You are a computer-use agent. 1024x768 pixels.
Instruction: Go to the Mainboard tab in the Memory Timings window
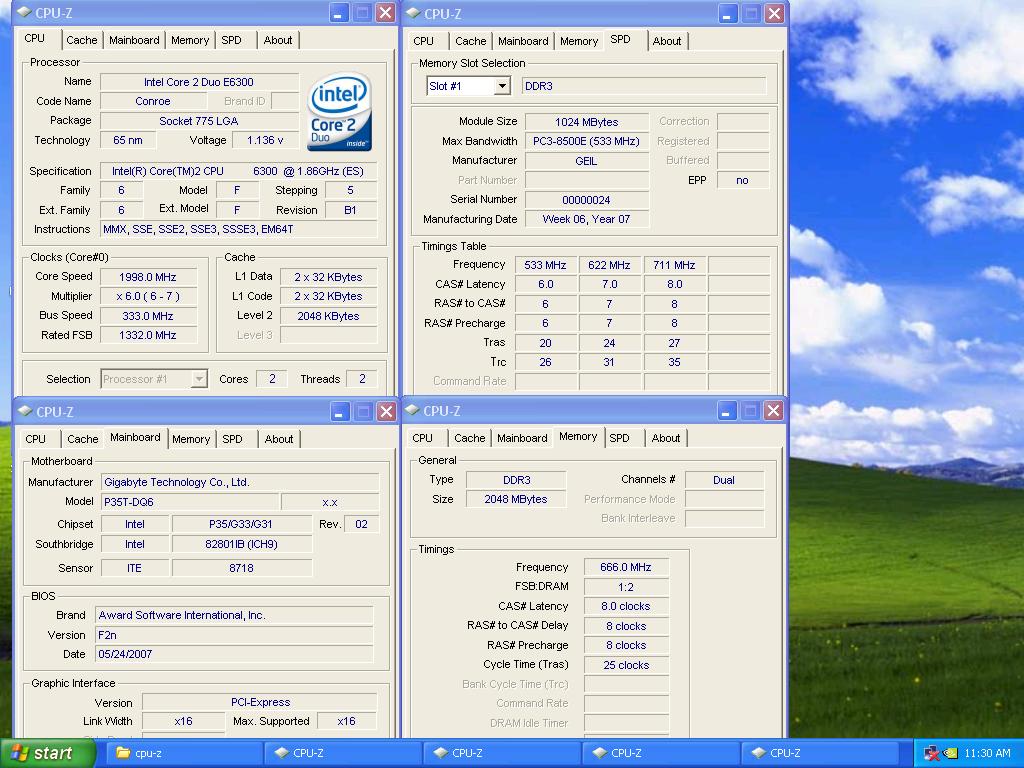[x=522, y=438]
